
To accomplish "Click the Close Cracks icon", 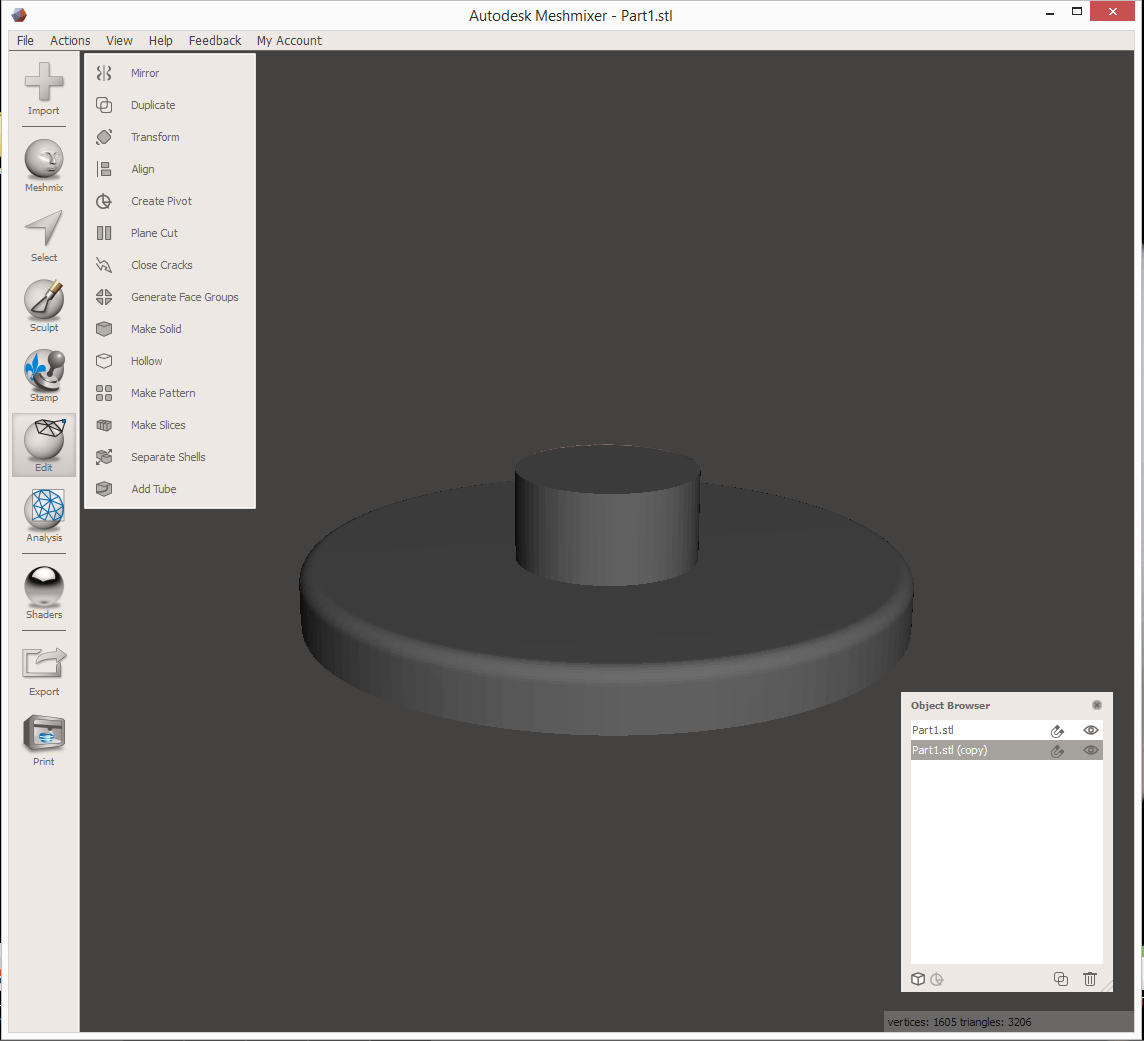I will tap(104, 265).
